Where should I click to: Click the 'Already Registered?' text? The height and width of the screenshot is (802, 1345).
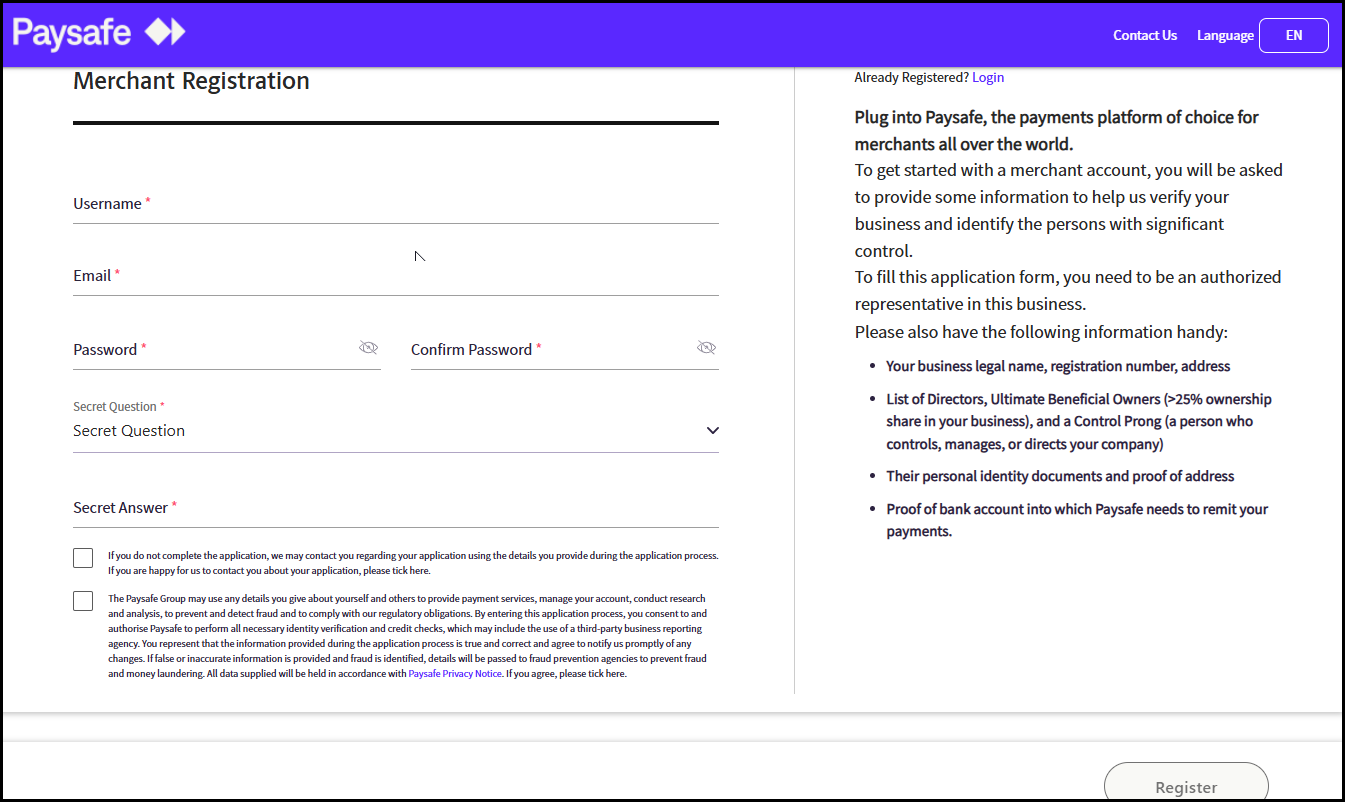(x=911, y=77)
